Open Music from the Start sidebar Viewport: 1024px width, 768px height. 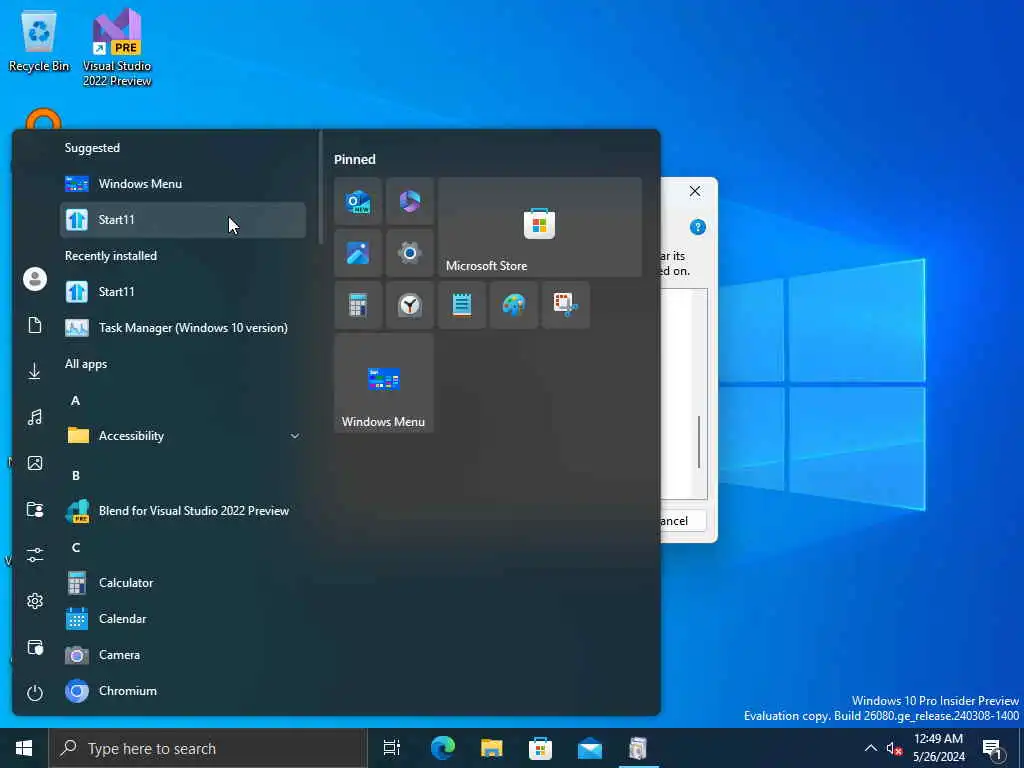point(35,417)
